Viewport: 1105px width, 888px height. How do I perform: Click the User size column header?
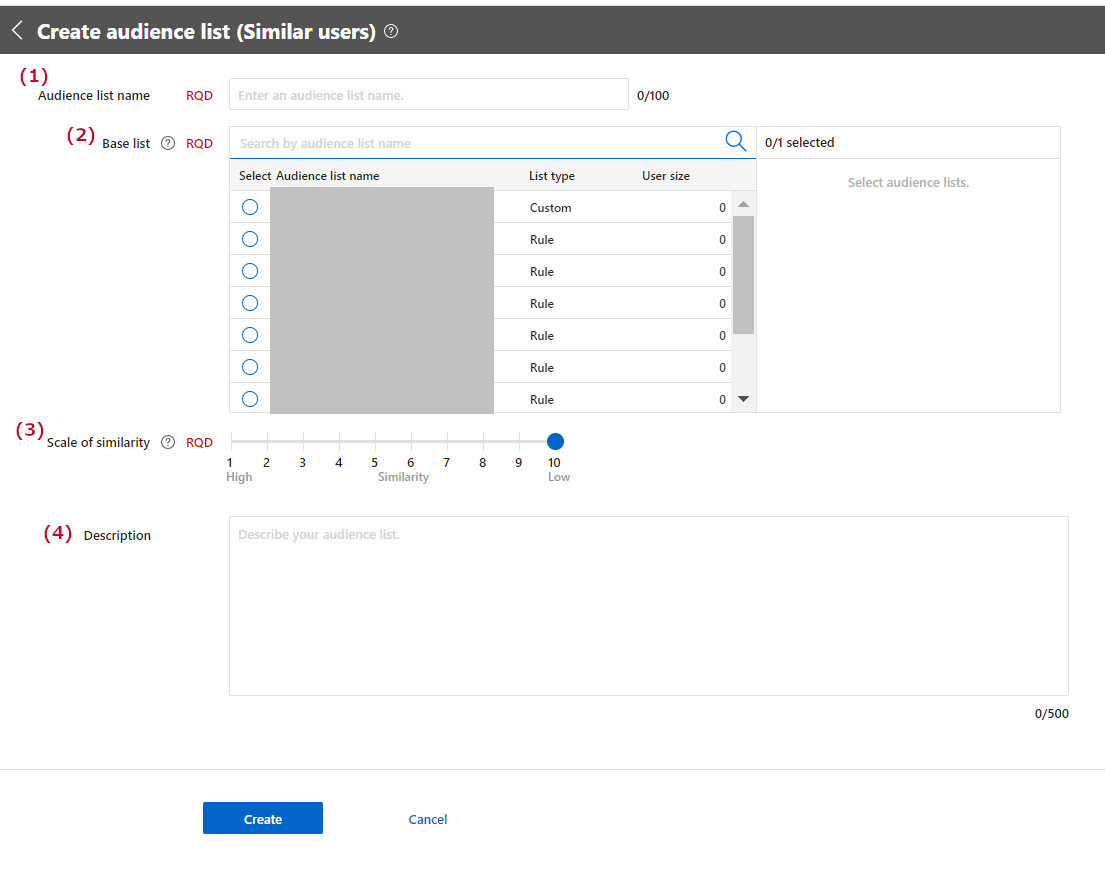click(665, 175)
